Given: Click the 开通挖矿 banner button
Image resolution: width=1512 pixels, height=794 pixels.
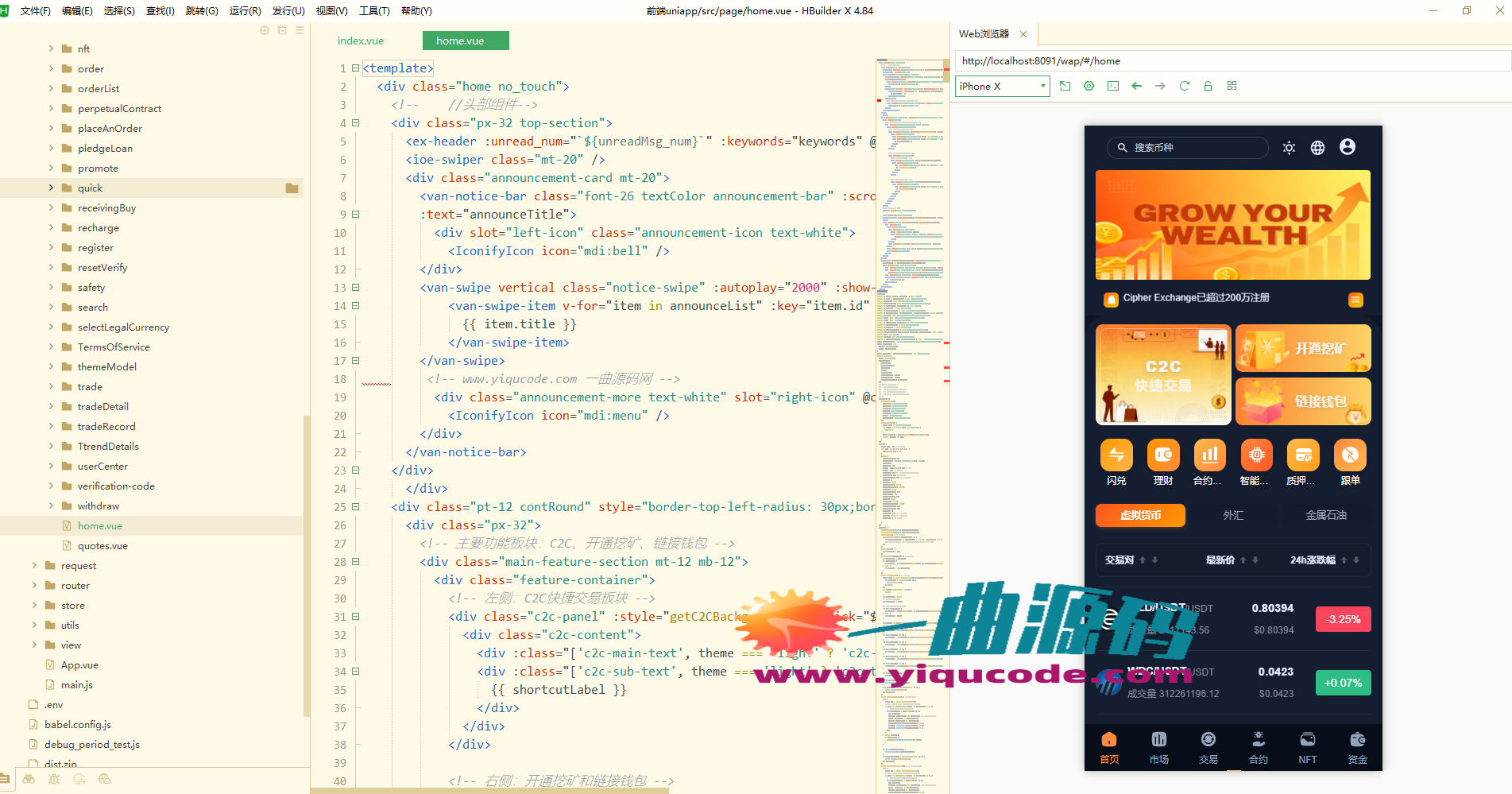Looking at the screenshot, I should 1303,348.
